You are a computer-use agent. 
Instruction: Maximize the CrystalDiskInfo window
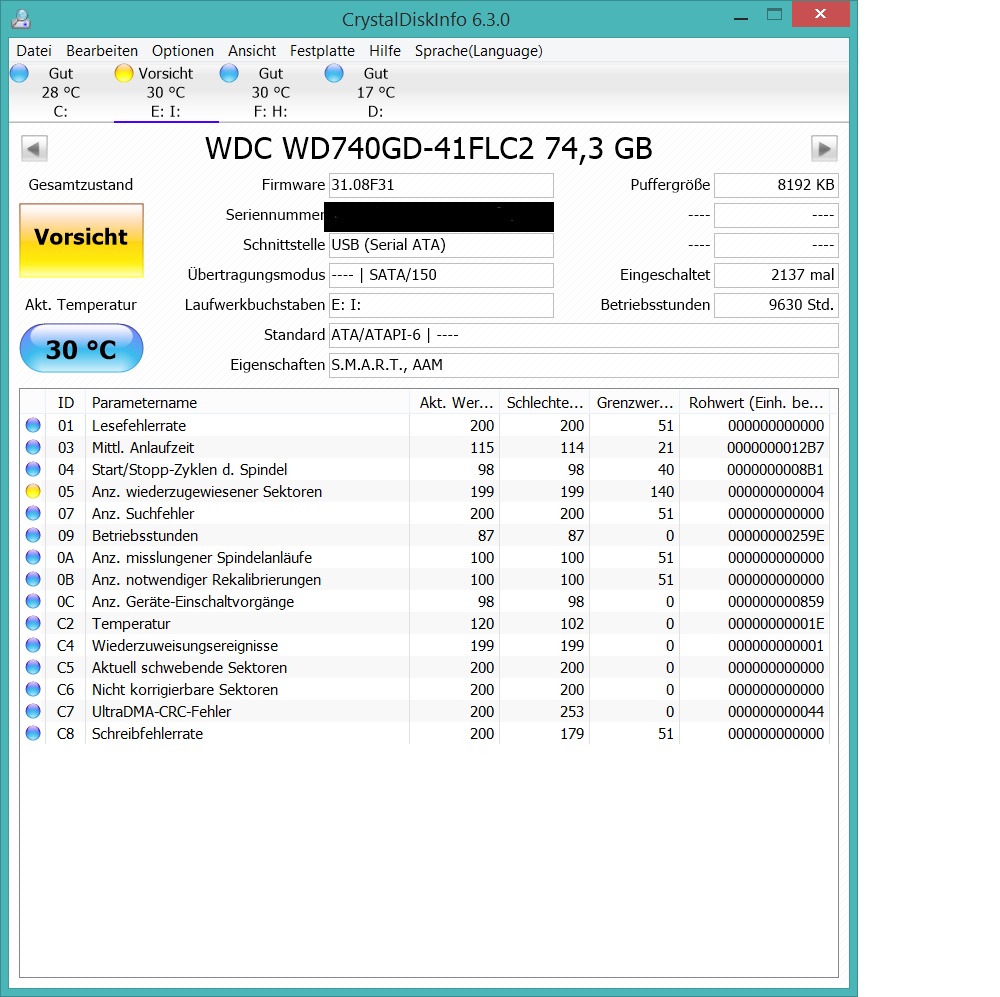tap(774, 15)
